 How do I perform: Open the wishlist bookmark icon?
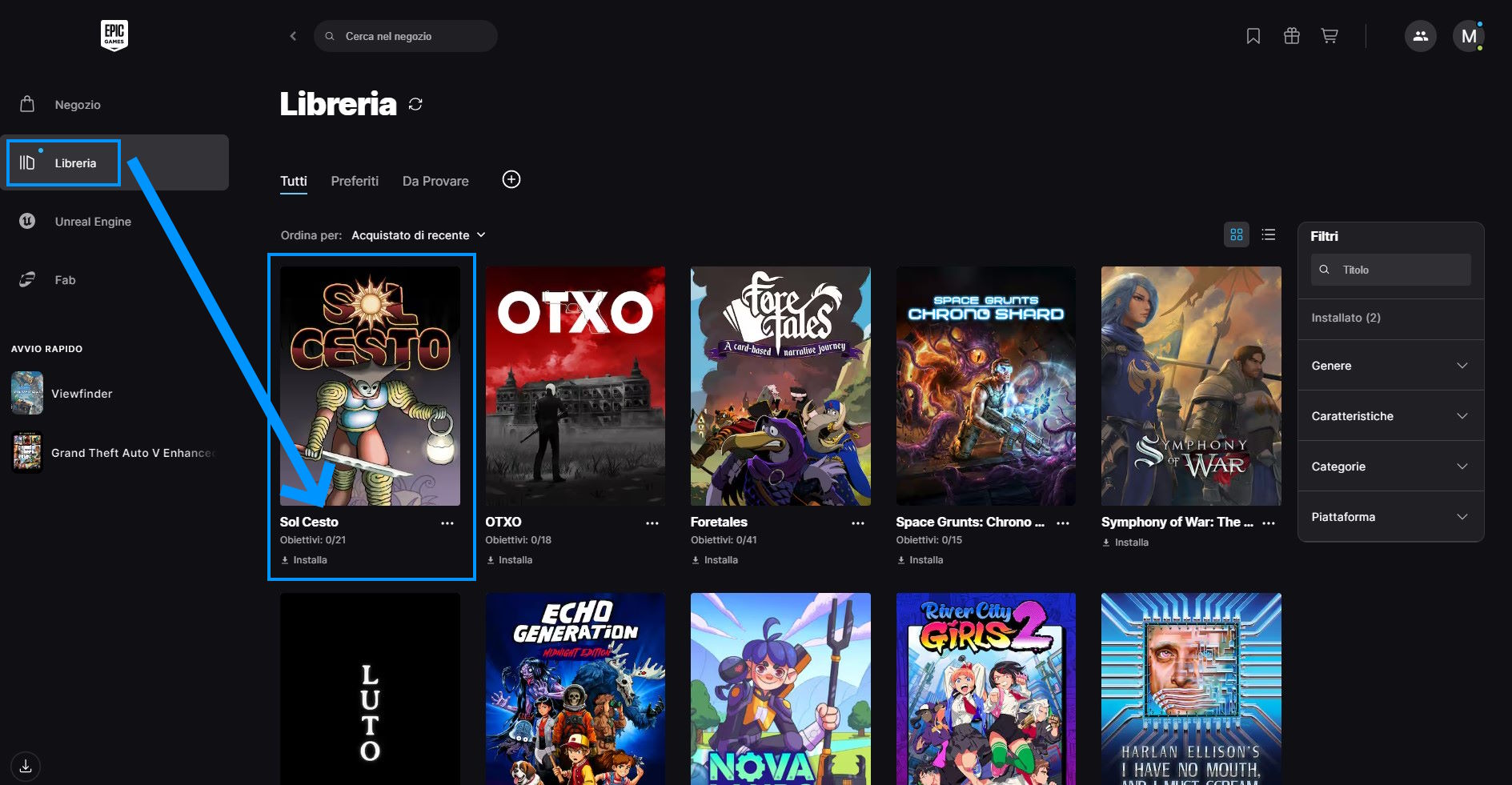tap(1253, 36)
